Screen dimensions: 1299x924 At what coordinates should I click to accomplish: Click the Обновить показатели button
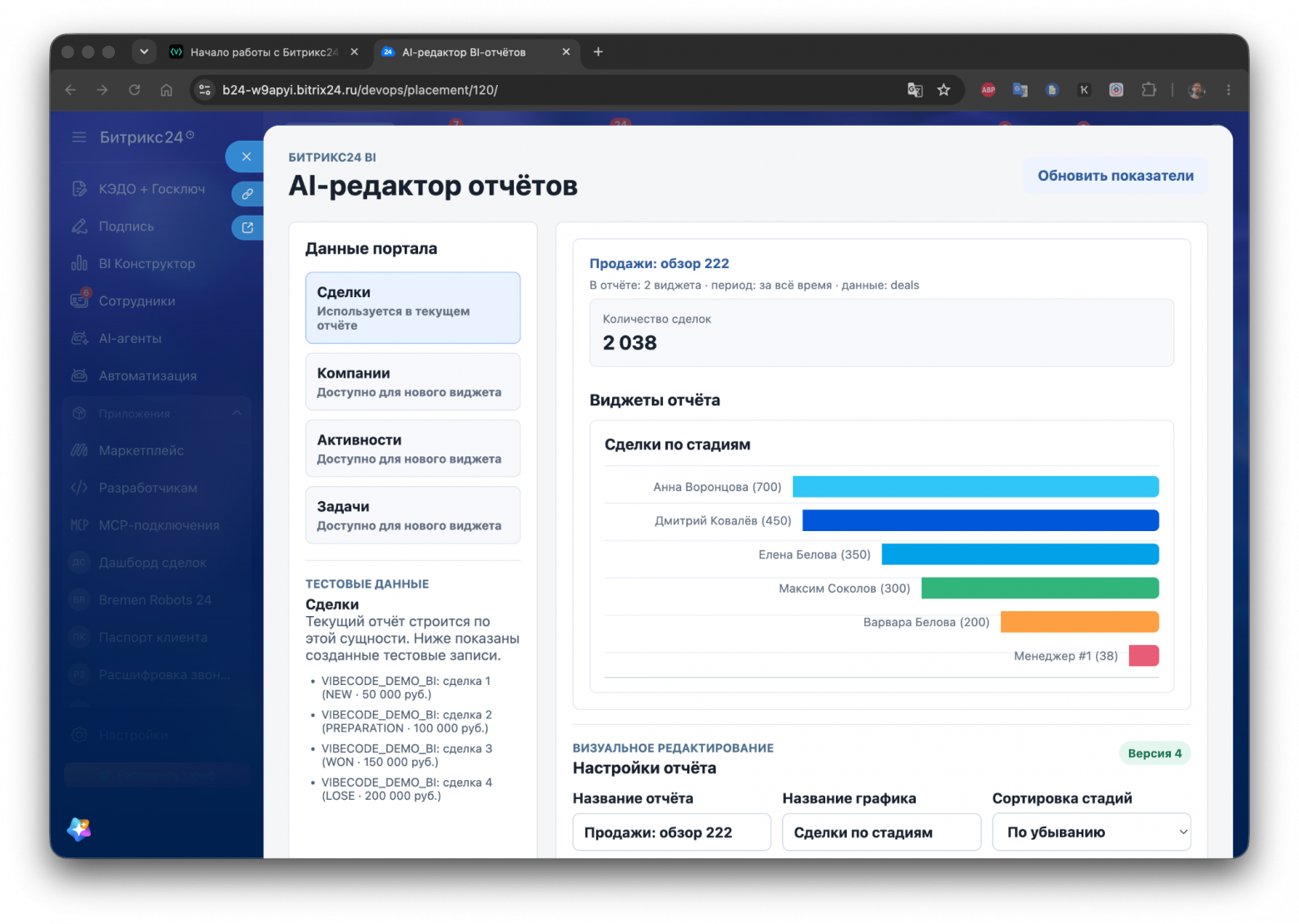(1116, 176)
